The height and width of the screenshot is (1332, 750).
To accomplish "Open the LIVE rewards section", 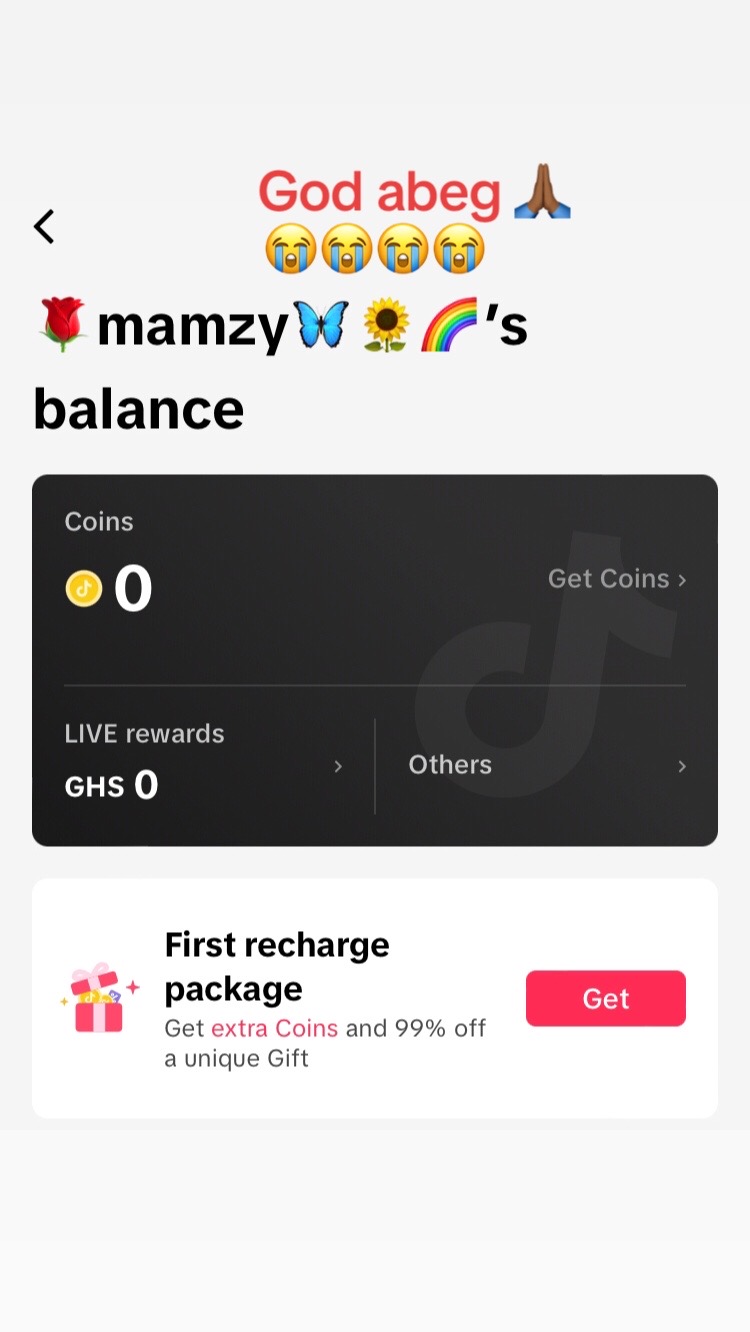I will coord(204,765).
